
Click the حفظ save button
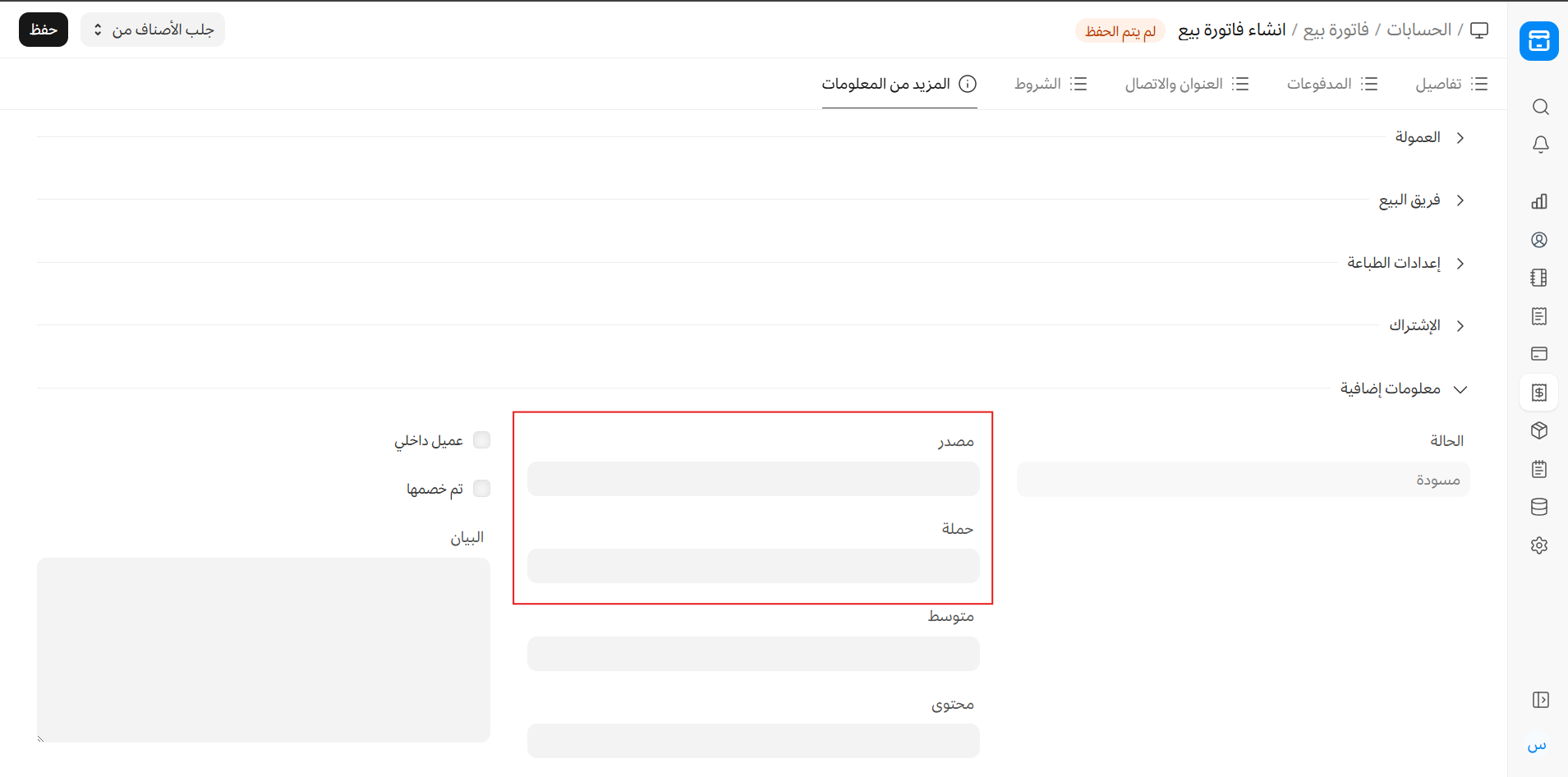tap(44, 30)
